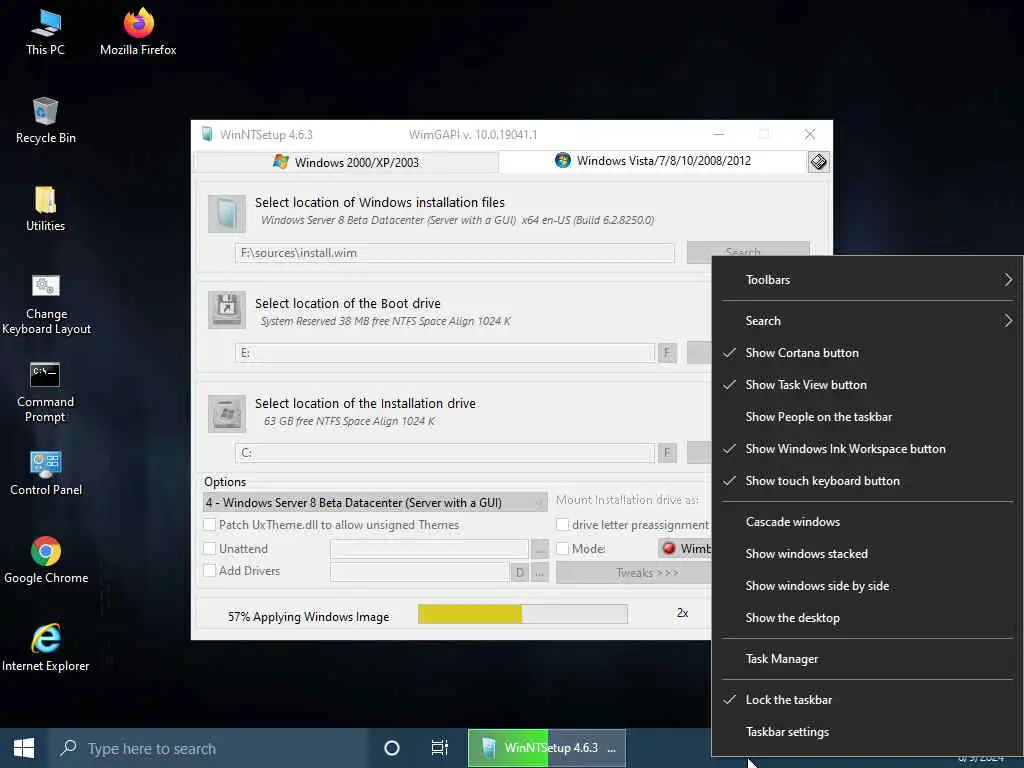This screenshot has height=768, width=1024.
Task: Toggle Patch UxTheme.dll checkbox
Action: (x=210, y=525)
